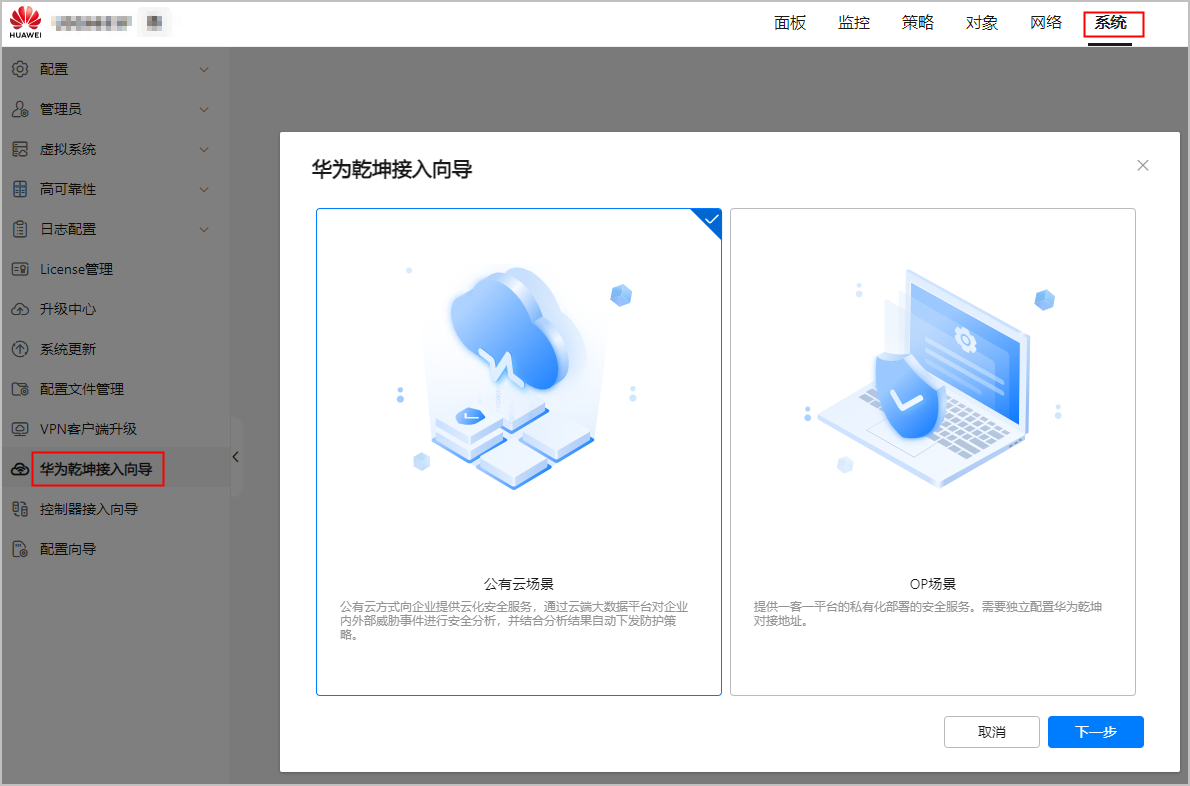The height and width of the screenshot is (786, 1190).
Task: Expand the 高可靠性 menu chevron
Action: pos(204,190)
